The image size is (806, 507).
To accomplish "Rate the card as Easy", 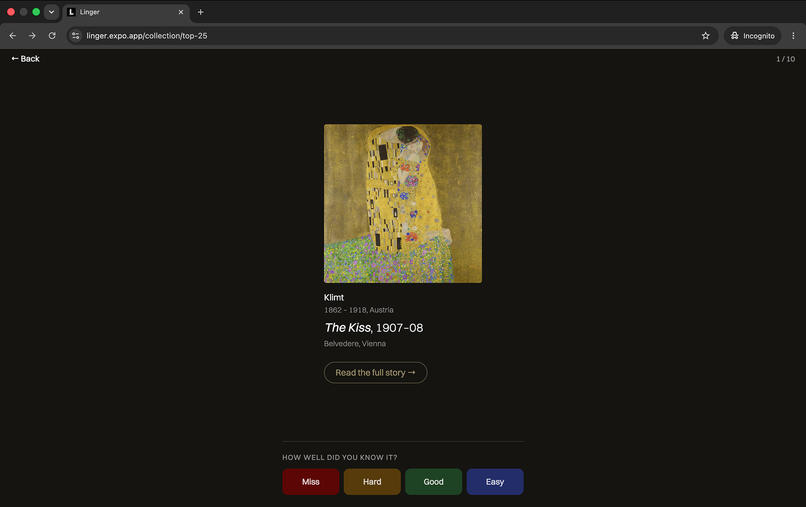I will [x=495, y=482].
